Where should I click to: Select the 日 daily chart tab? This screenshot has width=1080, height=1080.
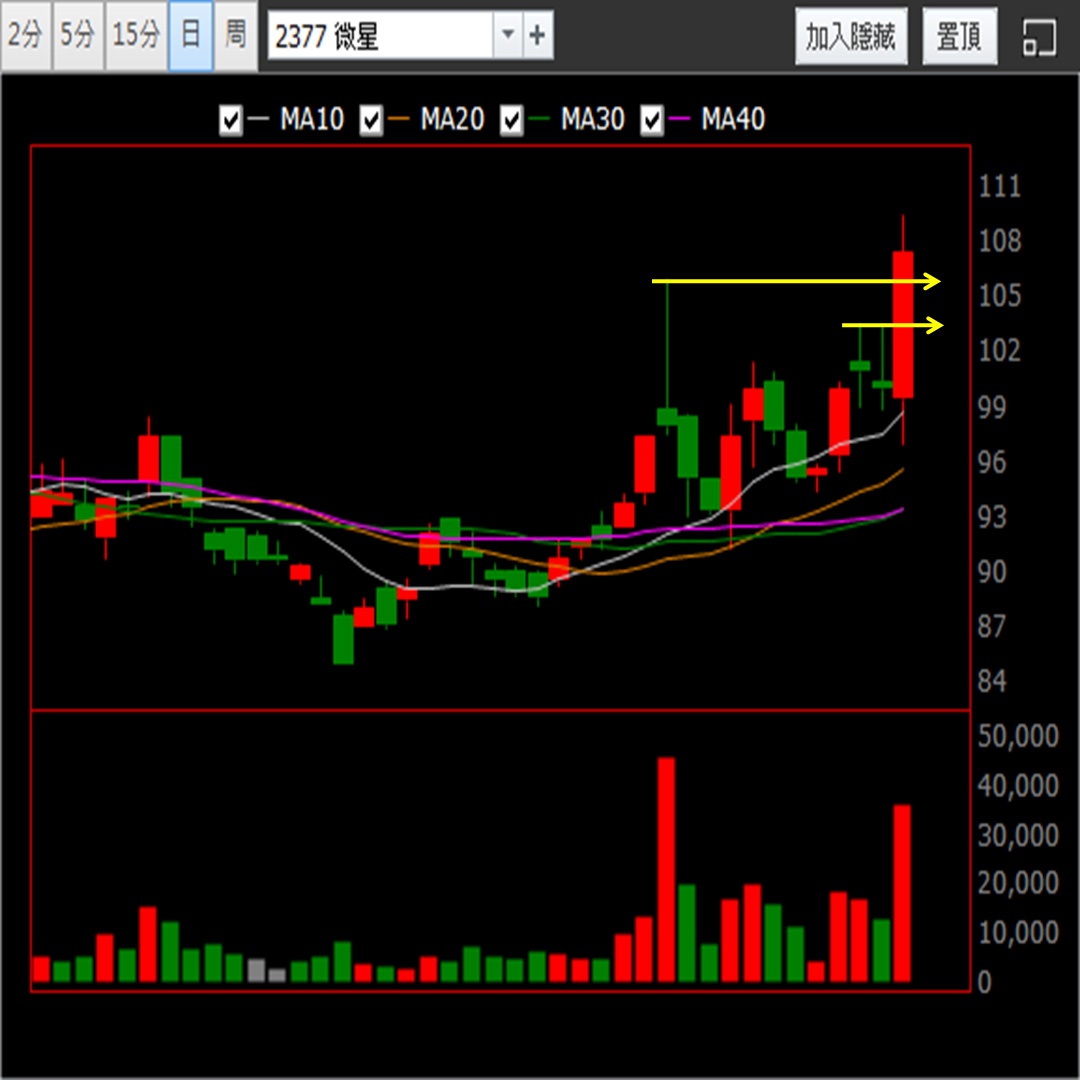pyautogui.click(x=191, y=34)
